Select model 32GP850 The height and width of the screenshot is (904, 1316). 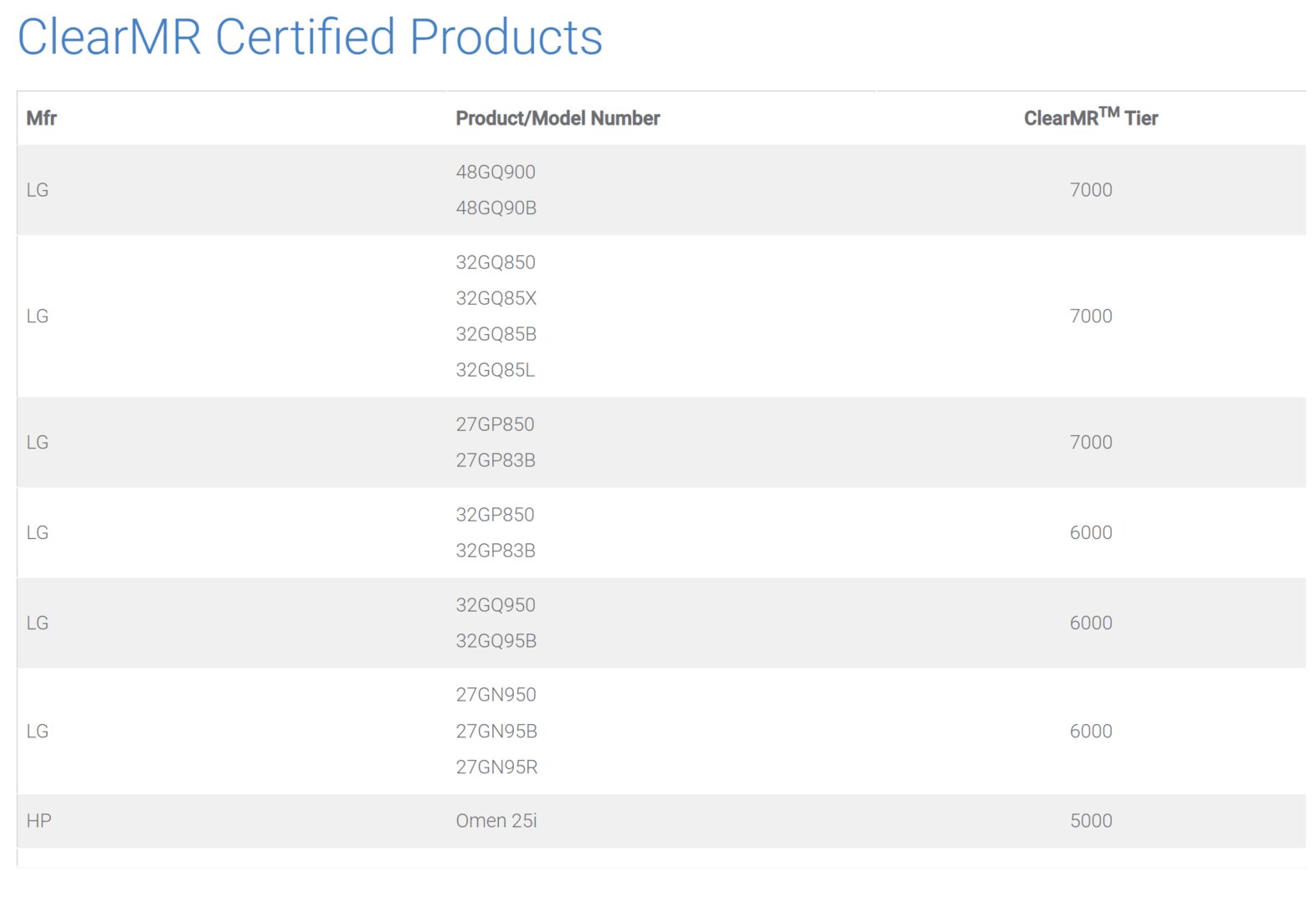click(495, 515)
